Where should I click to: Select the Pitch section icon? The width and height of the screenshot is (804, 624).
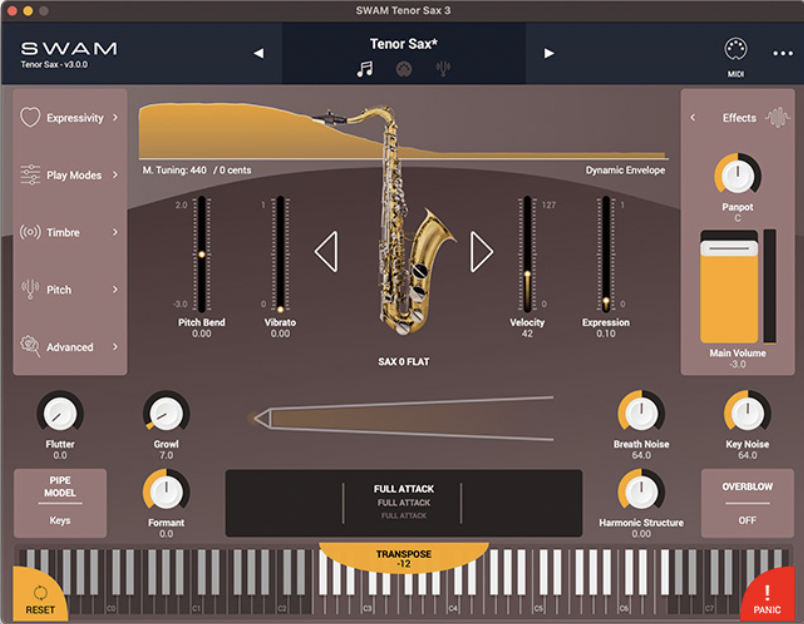point(28,289)
